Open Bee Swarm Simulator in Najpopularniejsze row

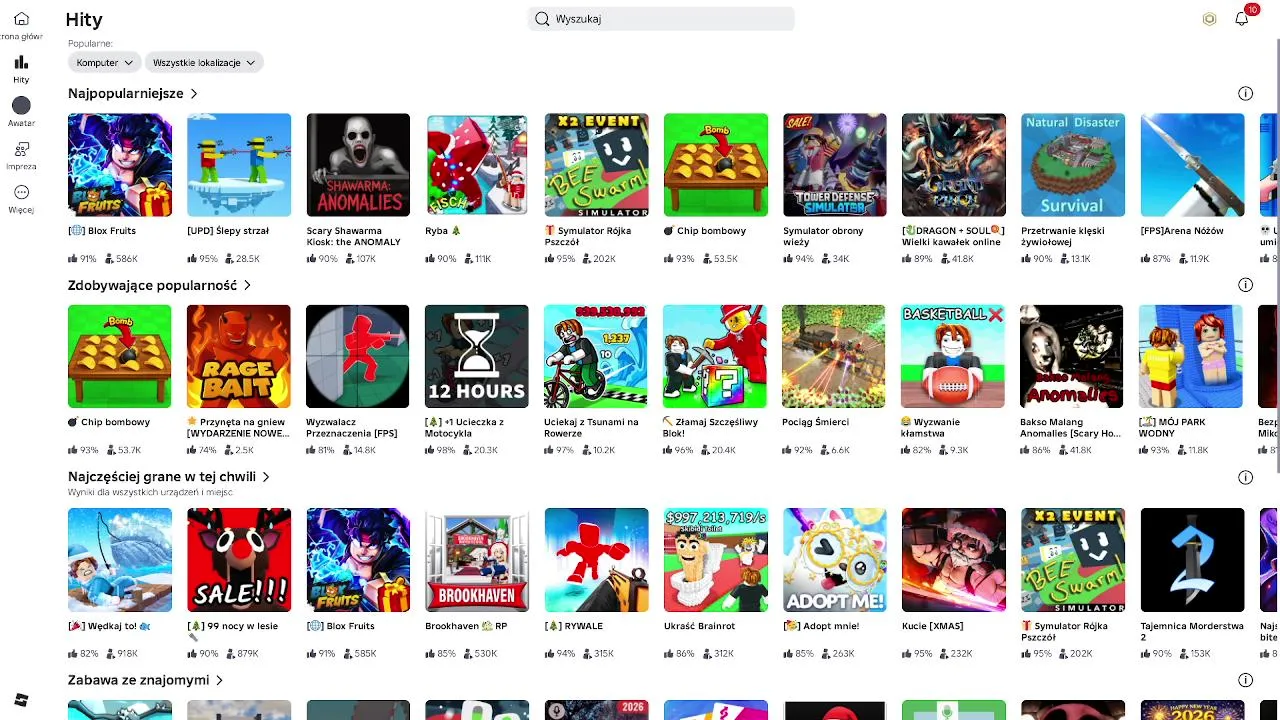(597, 165)
